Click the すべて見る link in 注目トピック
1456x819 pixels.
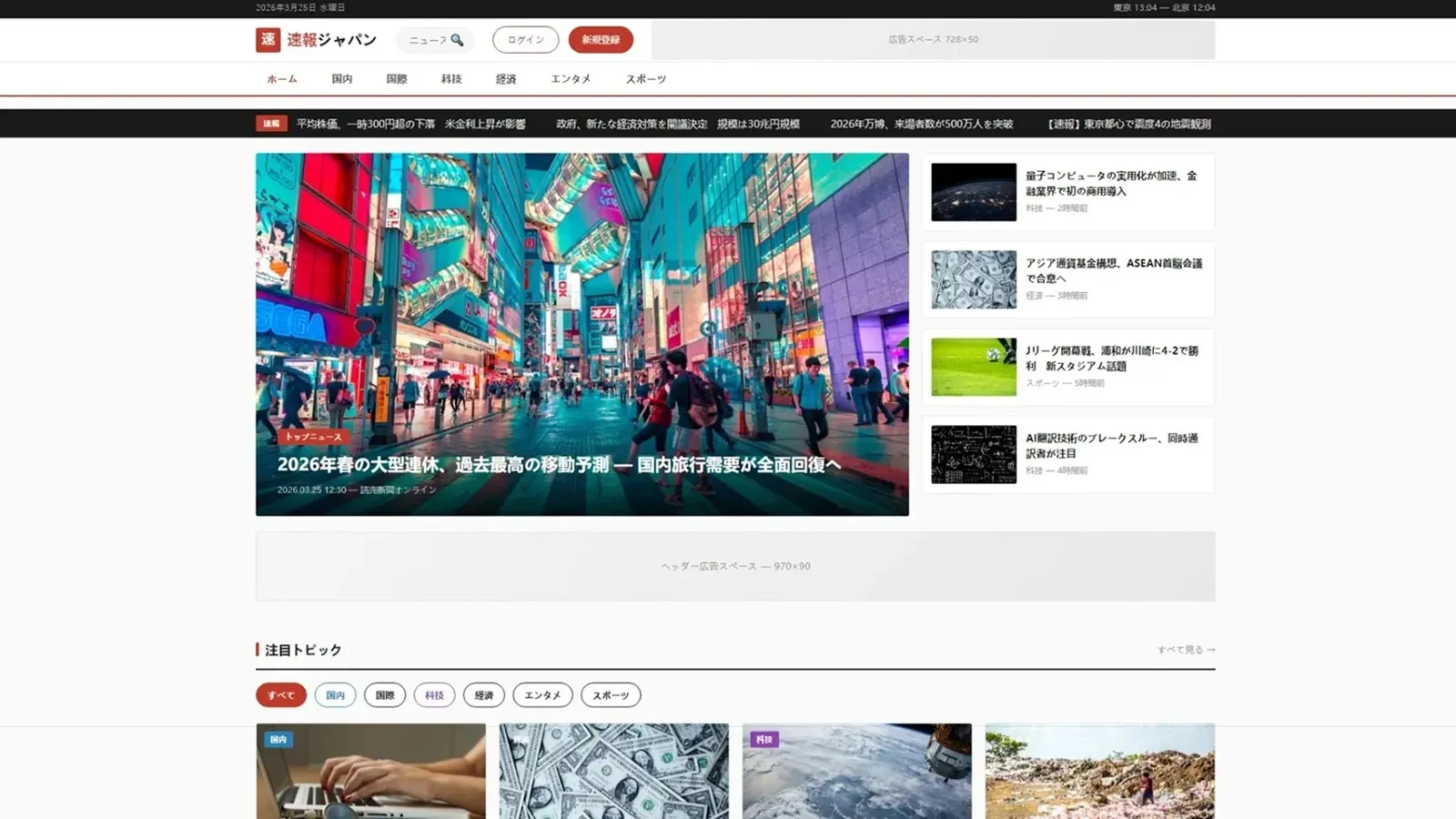pyautogui.click(x=1187, y=650)
